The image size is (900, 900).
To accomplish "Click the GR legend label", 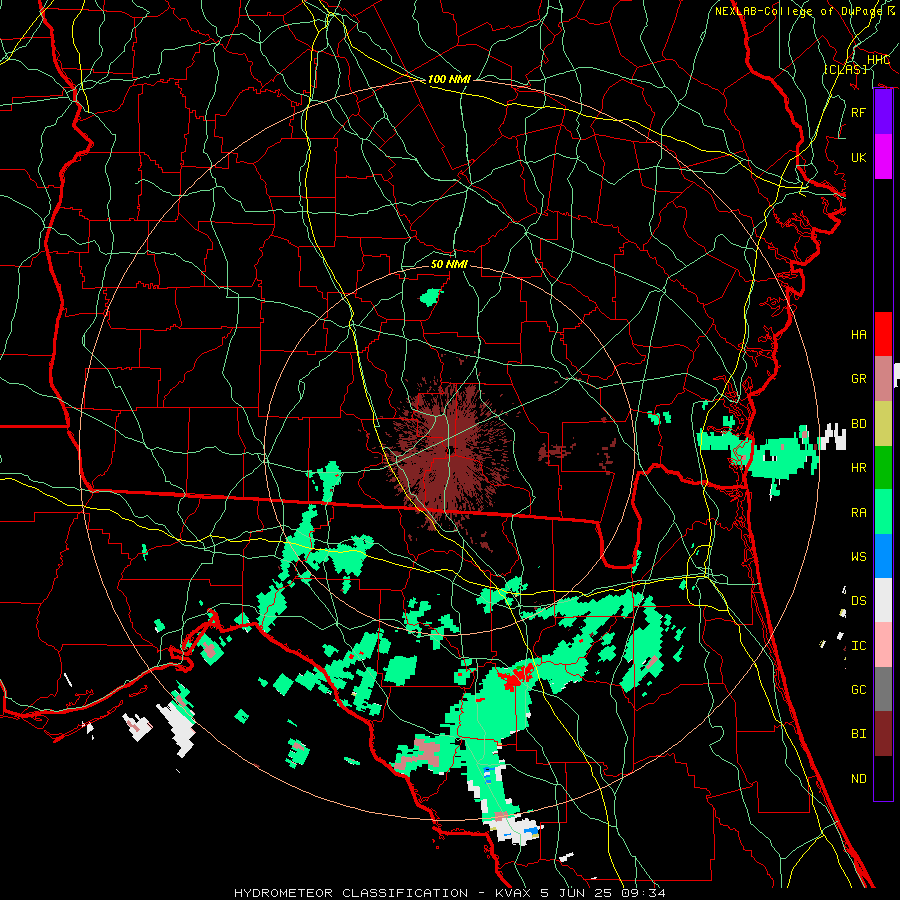I will coord(859,379).
